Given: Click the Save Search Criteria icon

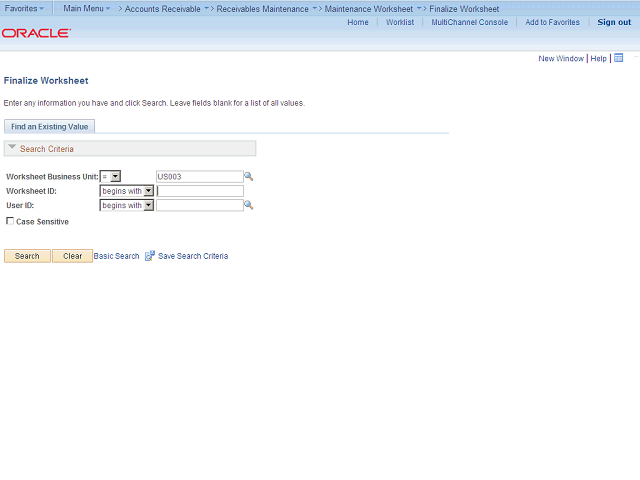Looking at the screenshot, I should 150,256.
